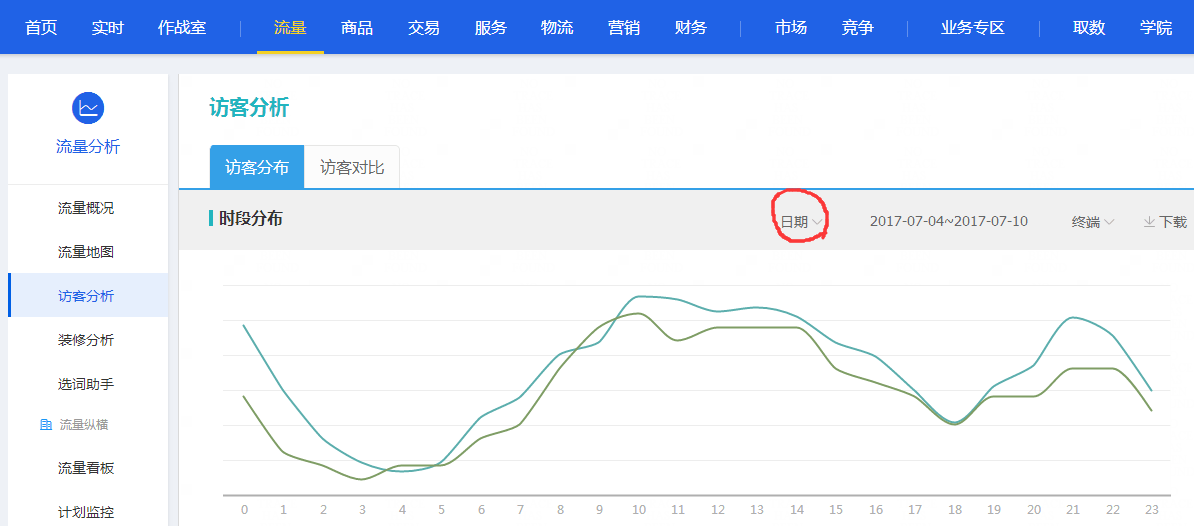The height and width of the screenshot is (526, 1194).
Task: Open the 市场 menu
Action: [x=791, y=28]
